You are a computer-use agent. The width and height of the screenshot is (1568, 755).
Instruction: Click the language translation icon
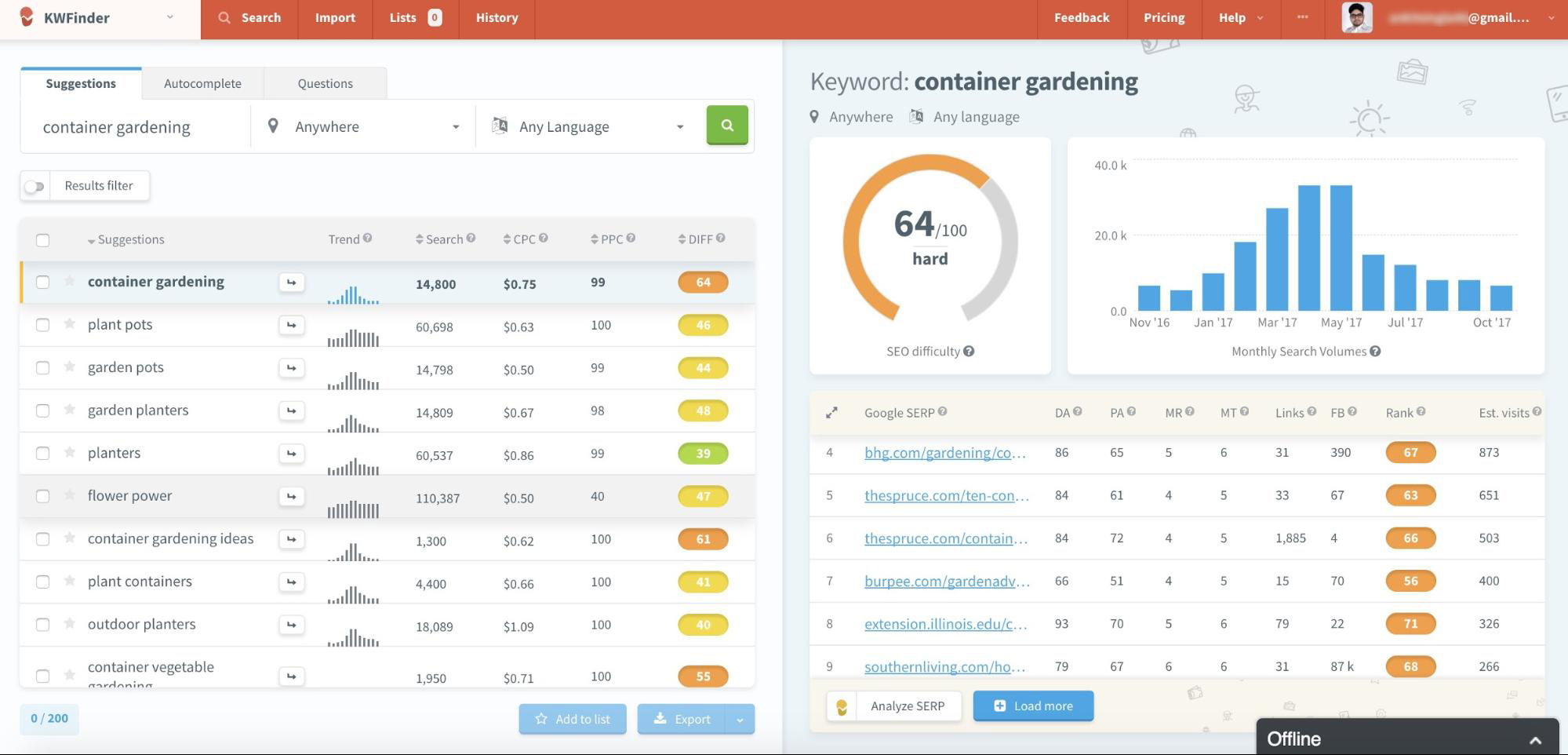(500, 126)
